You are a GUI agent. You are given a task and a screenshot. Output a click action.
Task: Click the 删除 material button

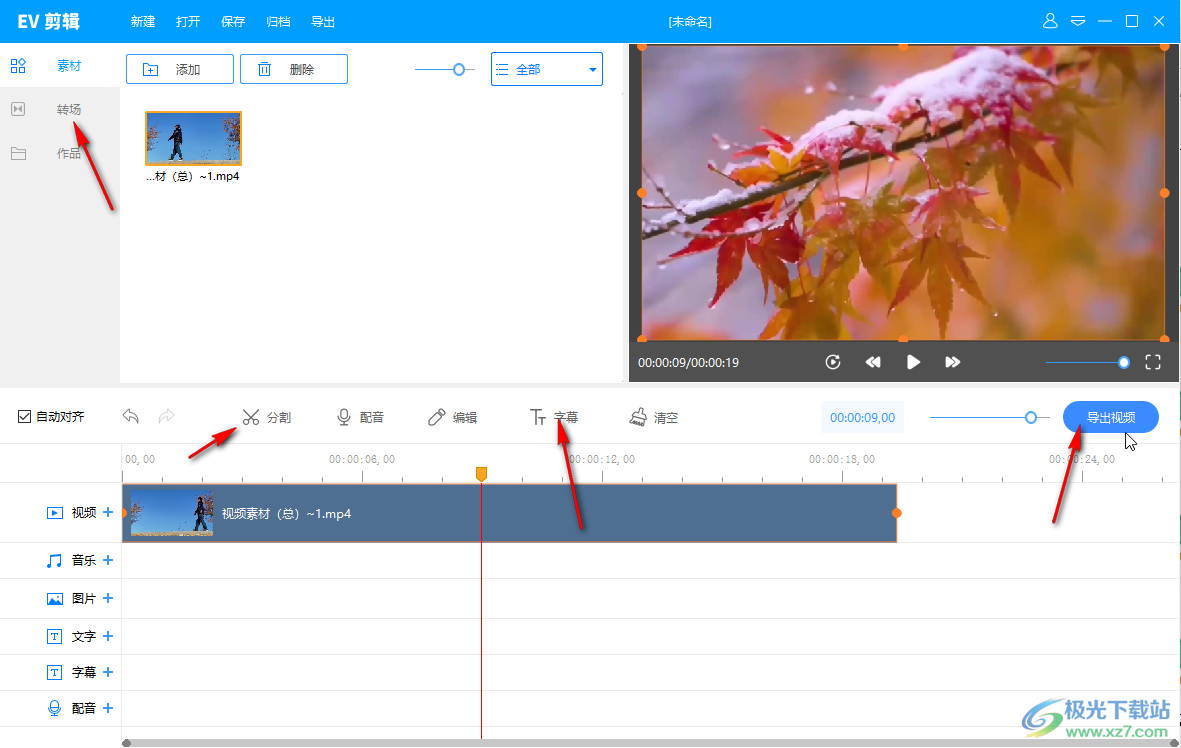pyautogui.click(x=294, y=69)
